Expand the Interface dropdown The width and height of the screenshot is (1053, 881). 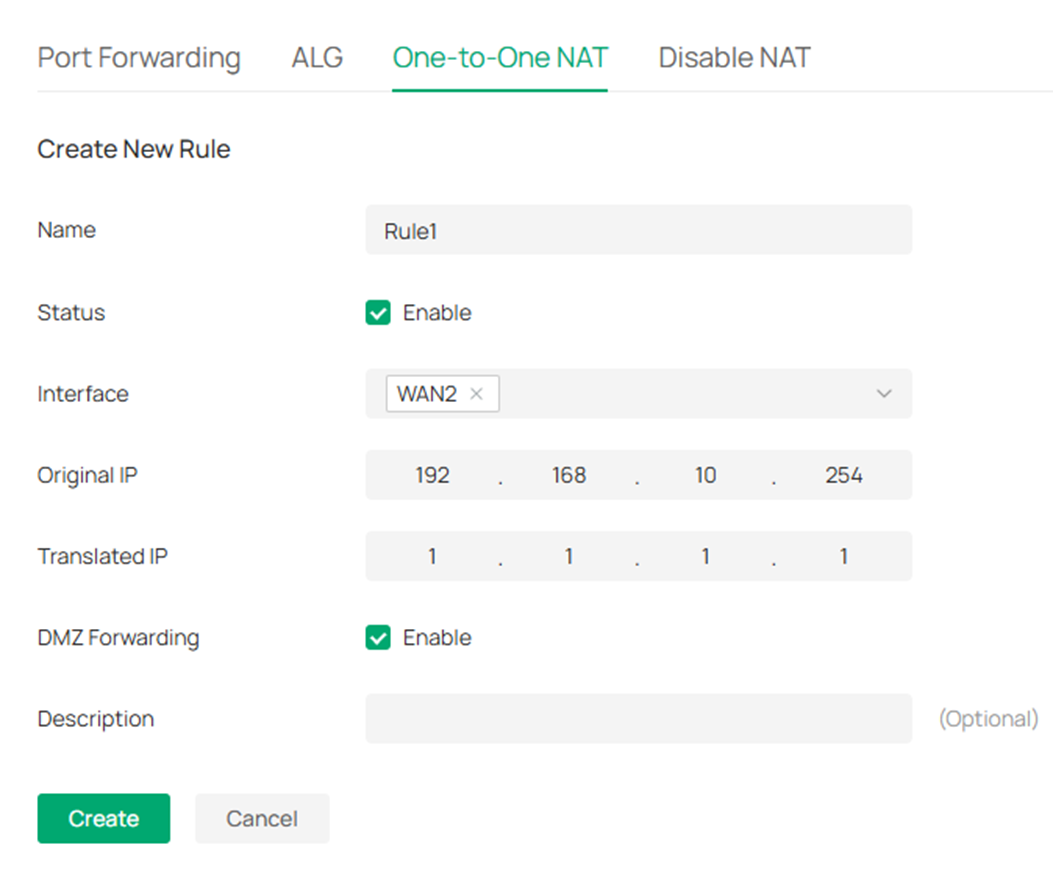click(884, 393)
